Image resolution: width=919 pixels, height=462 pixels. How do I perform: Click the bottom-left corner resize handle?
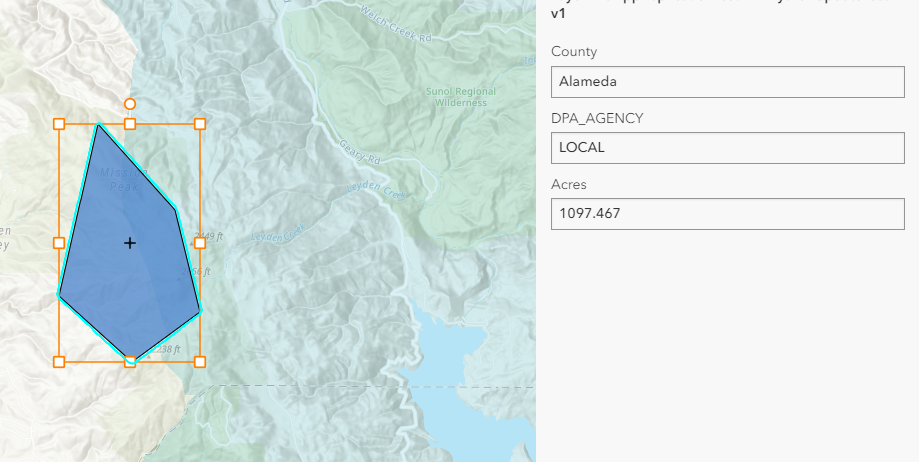(x=59, y=361)
